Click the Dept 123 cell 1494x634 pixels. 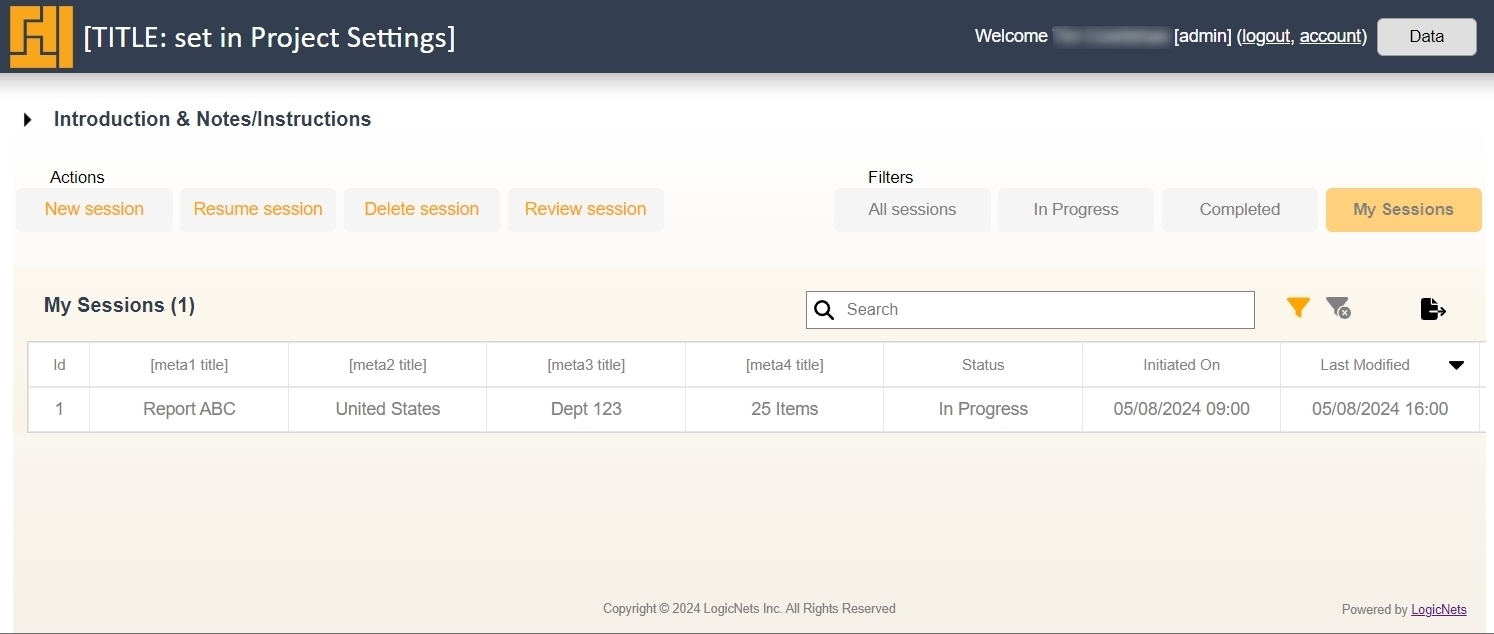point(586,409)
